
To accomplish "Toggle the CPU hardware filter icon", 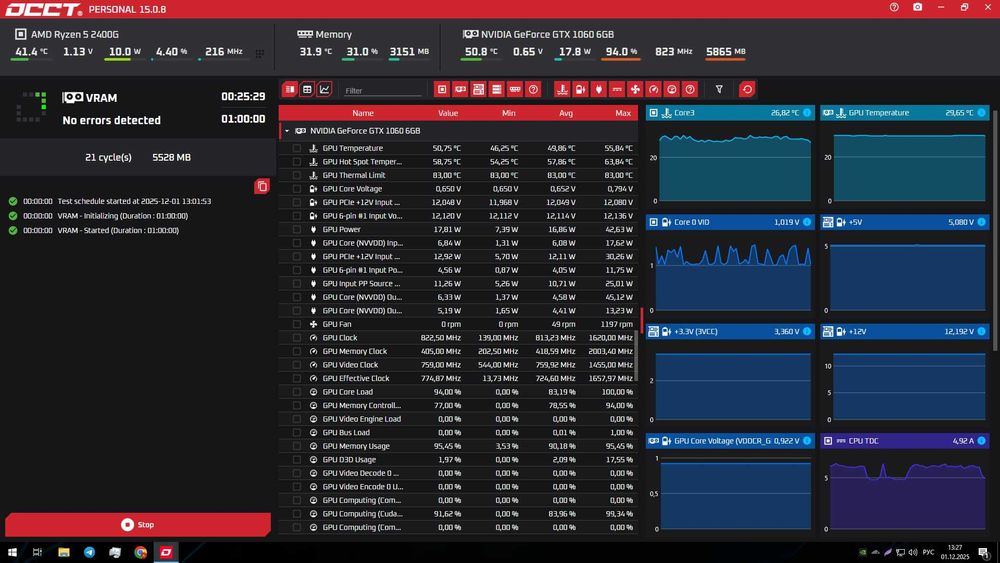I will 442,89.
